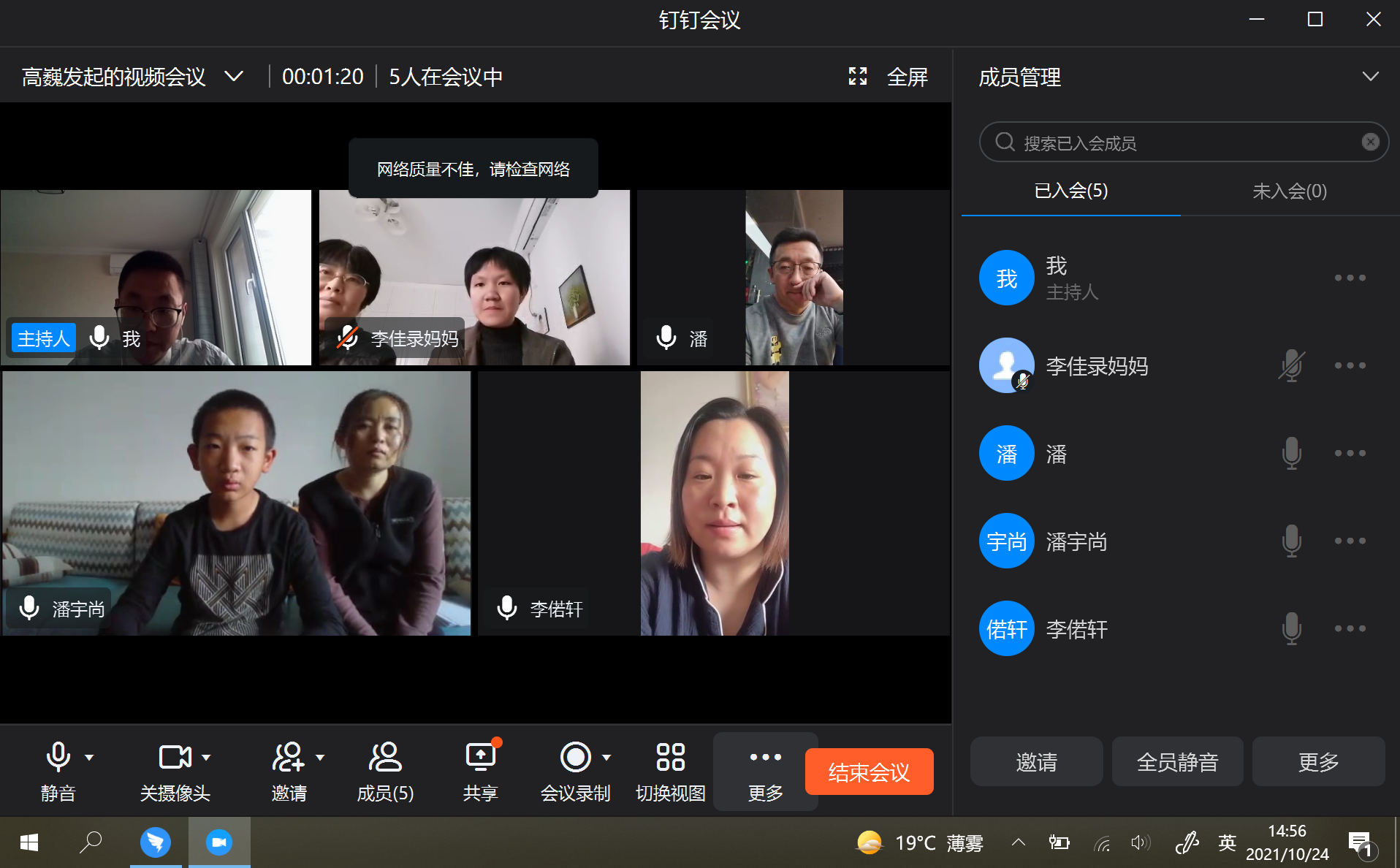Enter fullscreen with 全屏 button
The width and height of the screenshot is (1400, 868).
point(888,77)
